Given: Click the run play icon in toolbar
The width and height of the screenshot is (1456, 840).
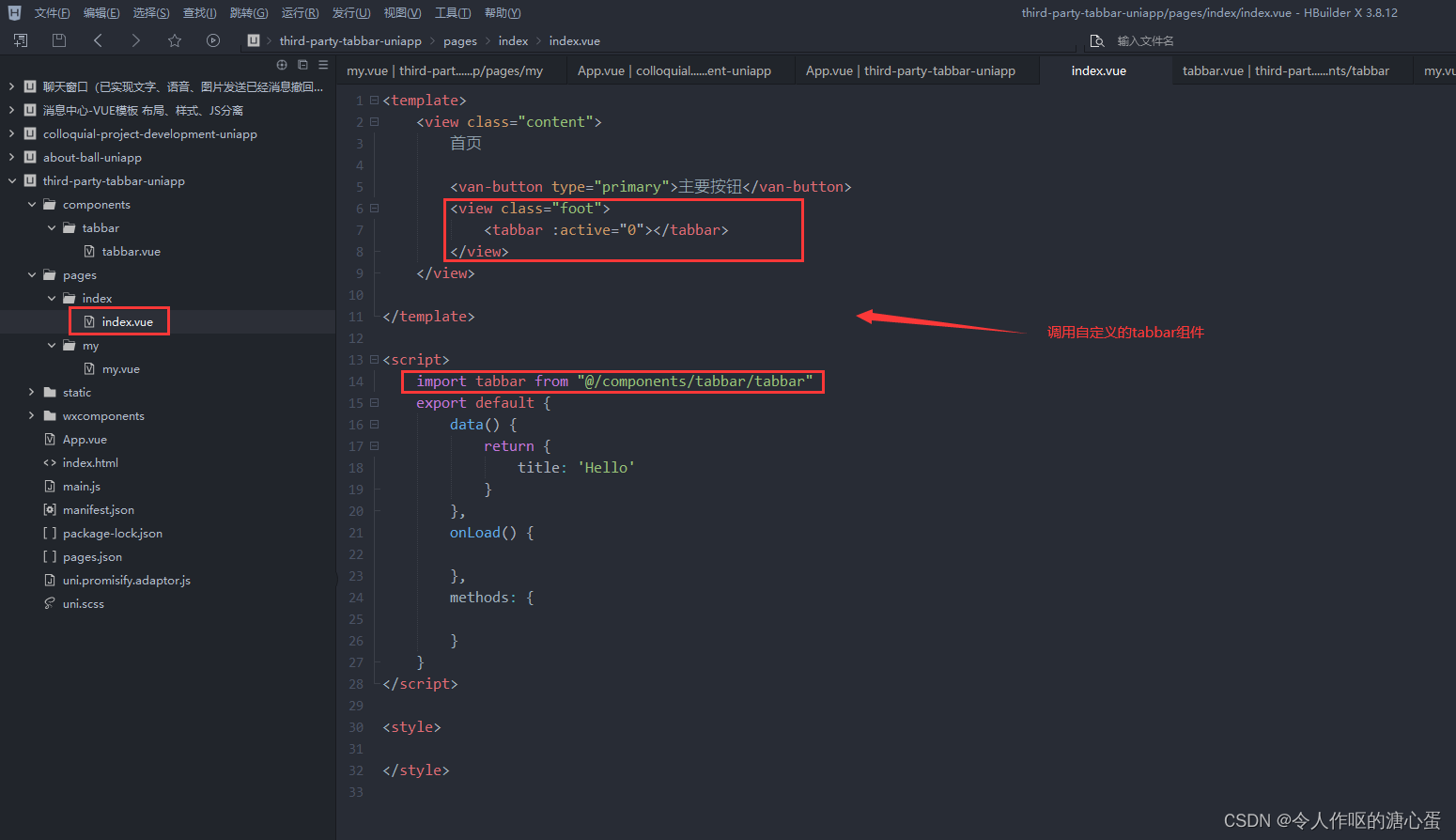Looking at the screenshot, I should tap(213, 40).
